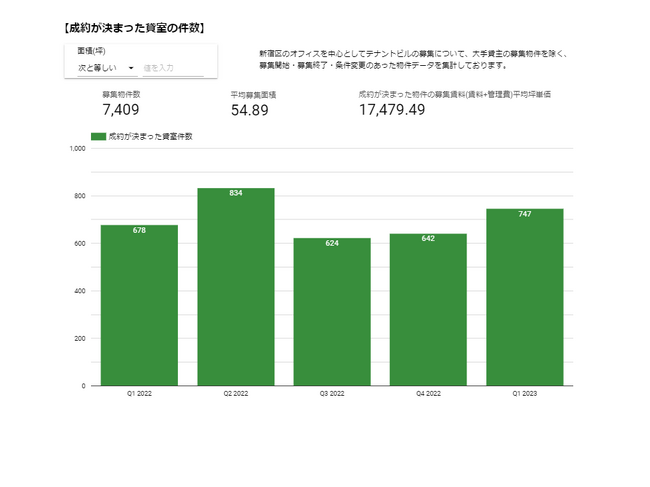The height and width of the screenshot is (487, 650).
Task: Click the 平均募集面積 scorecard value 54.89
Action: click(x=250, y=110)
